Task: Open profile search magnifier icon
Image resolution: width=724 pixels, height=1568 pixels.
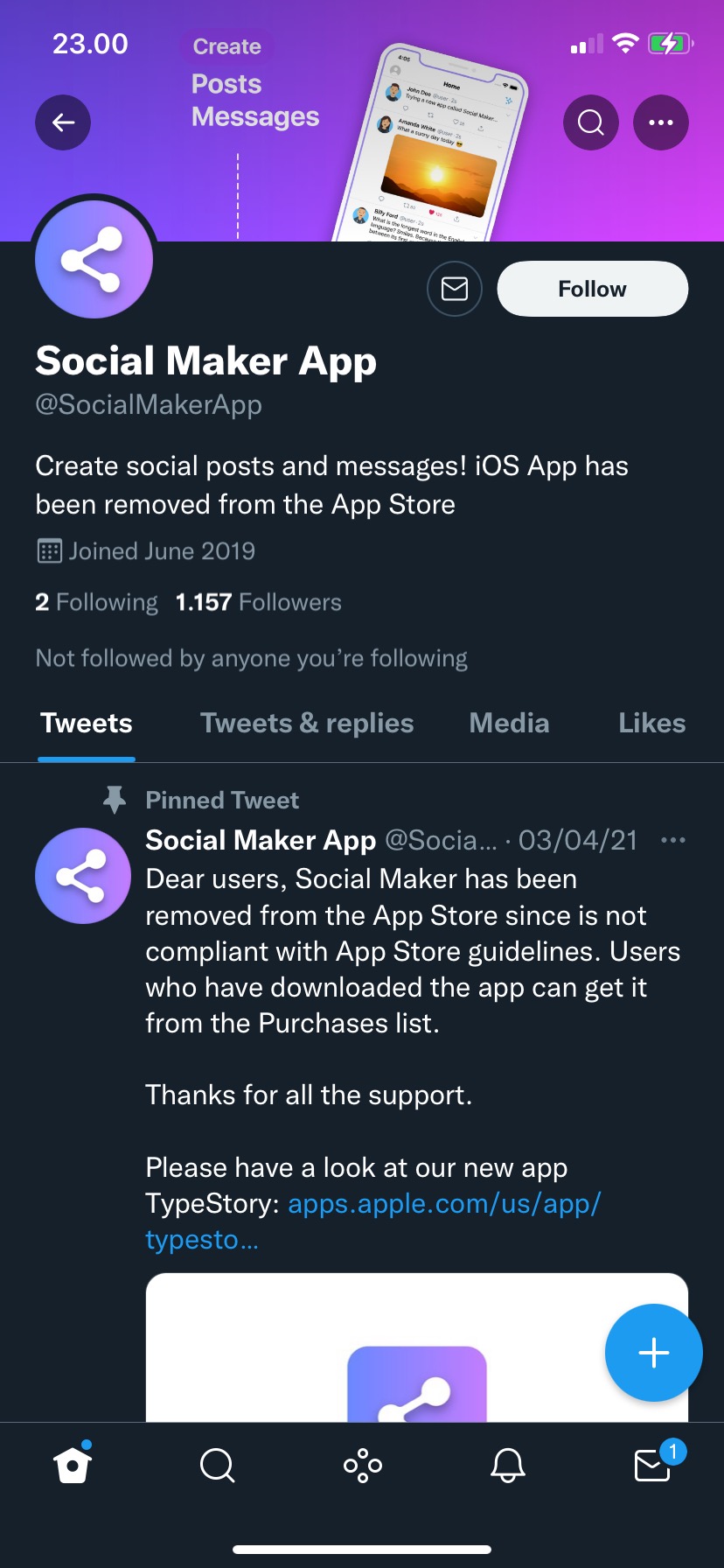Action: 591,122
